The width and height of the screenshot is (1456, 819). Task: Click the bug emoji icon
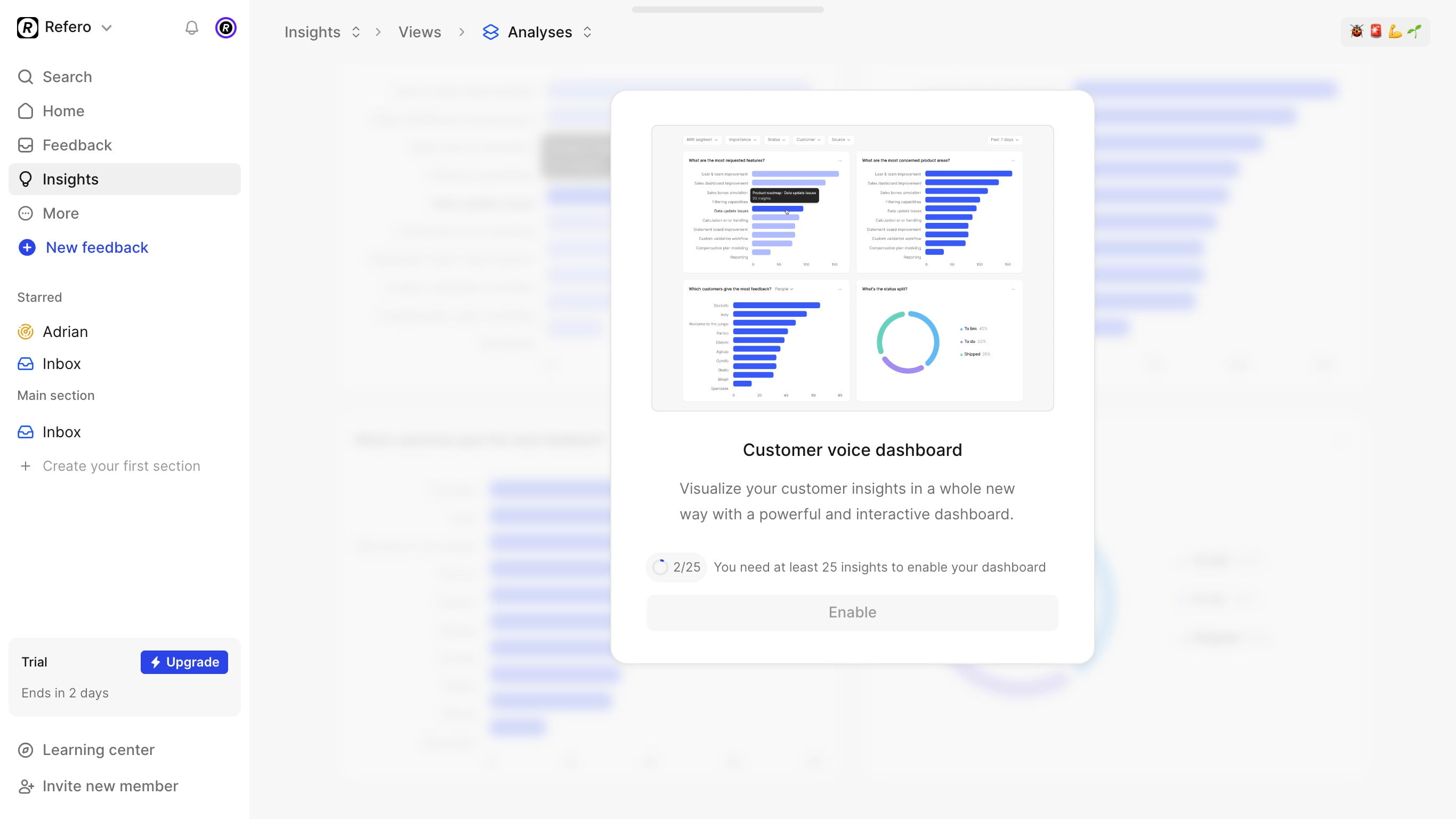[1356, 31]
